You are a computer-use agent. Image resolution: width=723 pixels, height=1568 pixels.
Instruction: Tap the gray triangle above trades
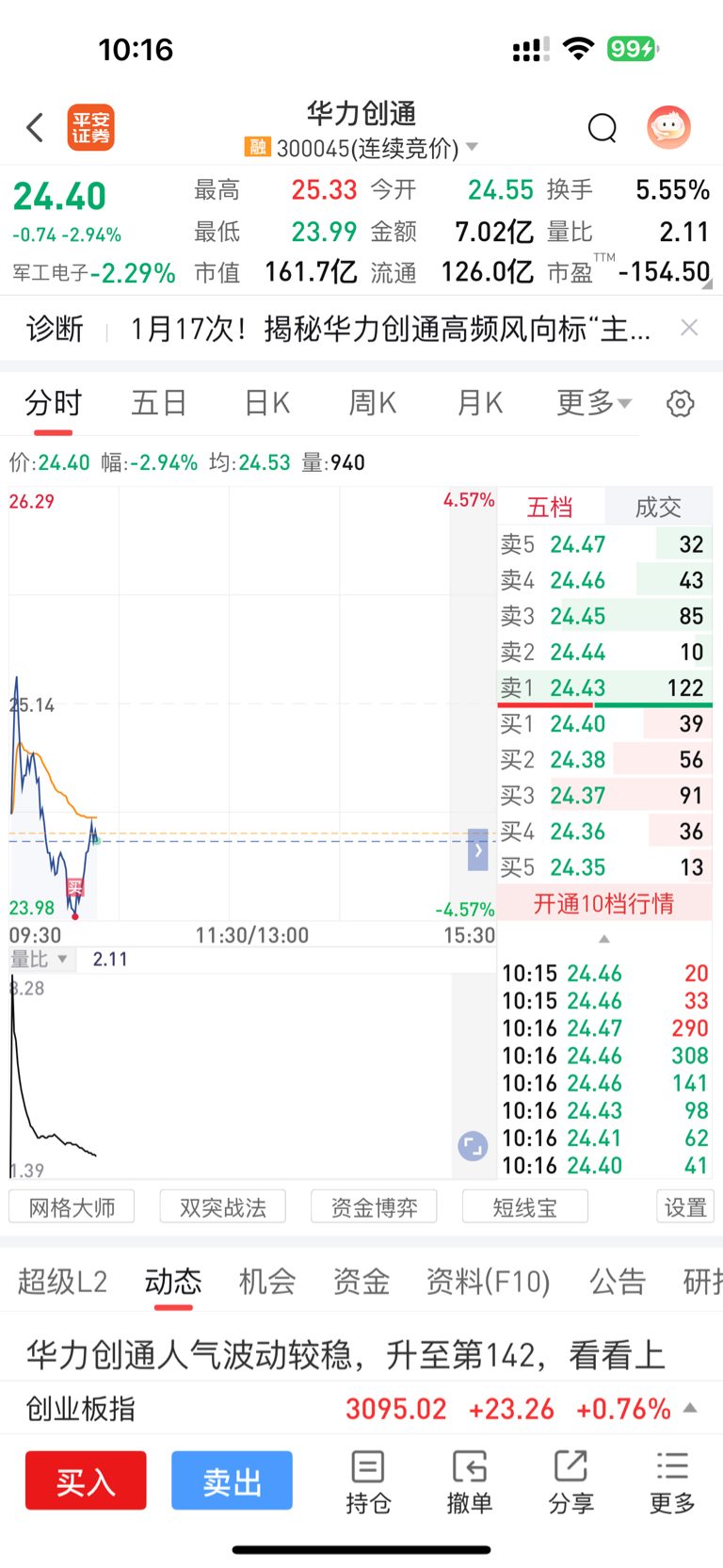pyautogui.click(x=604, y=939)
